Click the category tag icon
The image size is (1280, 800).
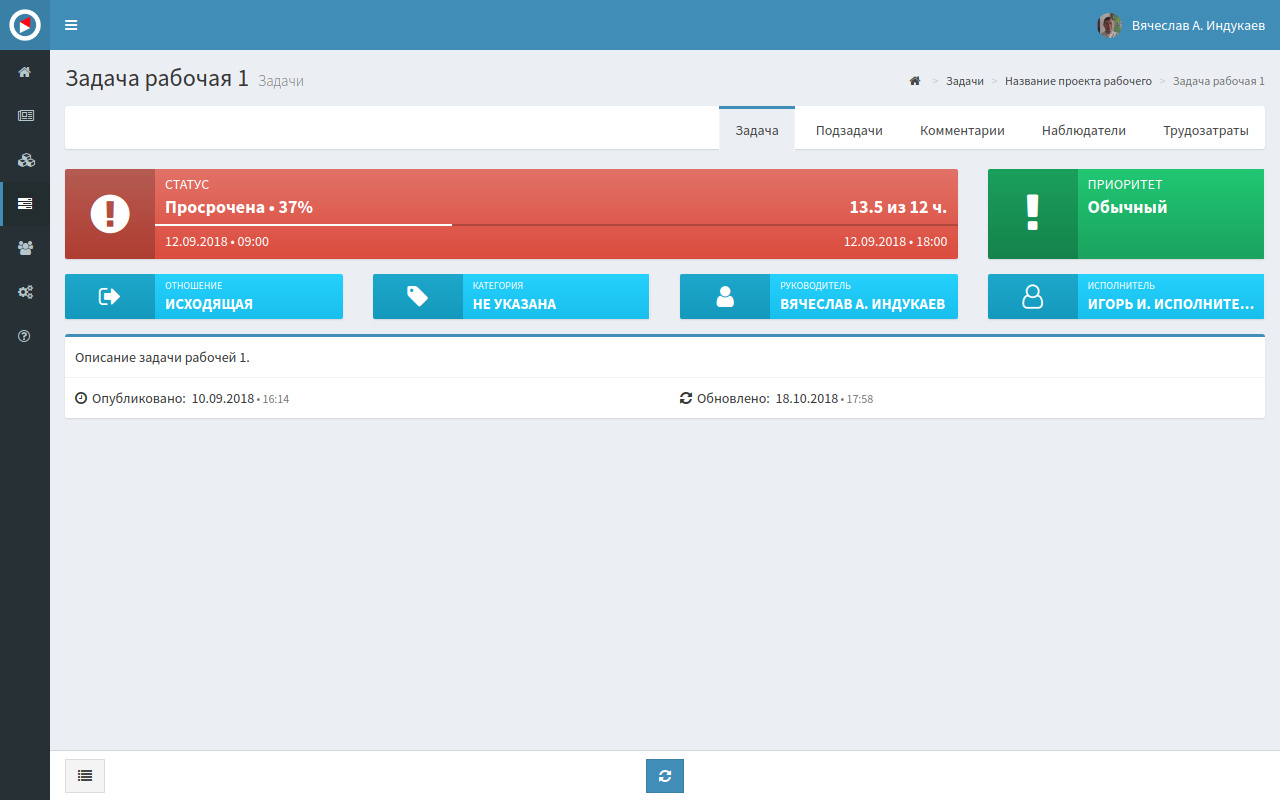point(418,297)
